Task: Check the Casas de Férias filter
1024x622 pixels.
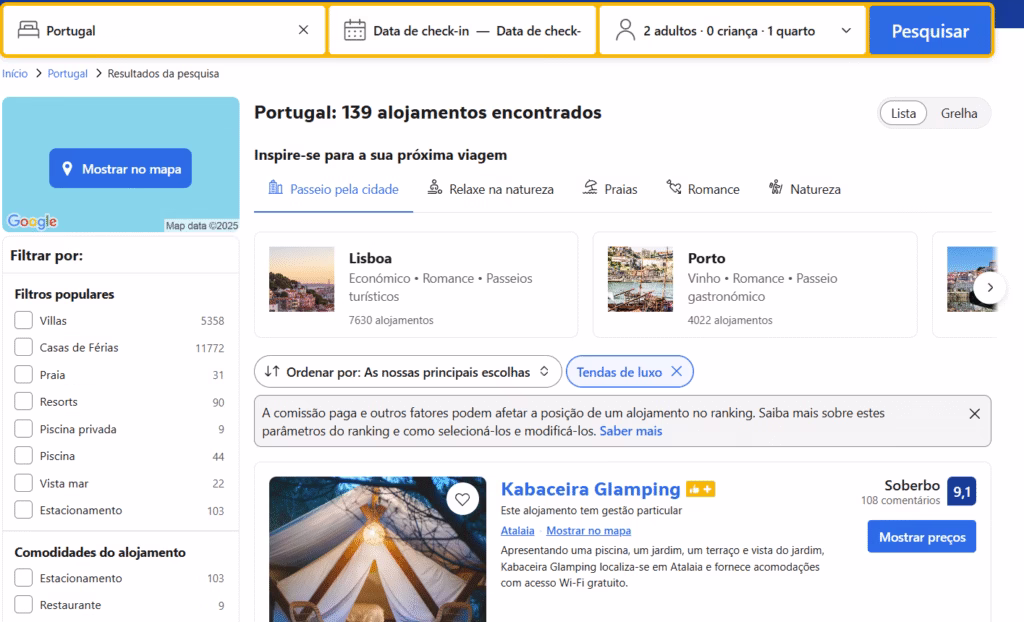Action: coord(24,347)
